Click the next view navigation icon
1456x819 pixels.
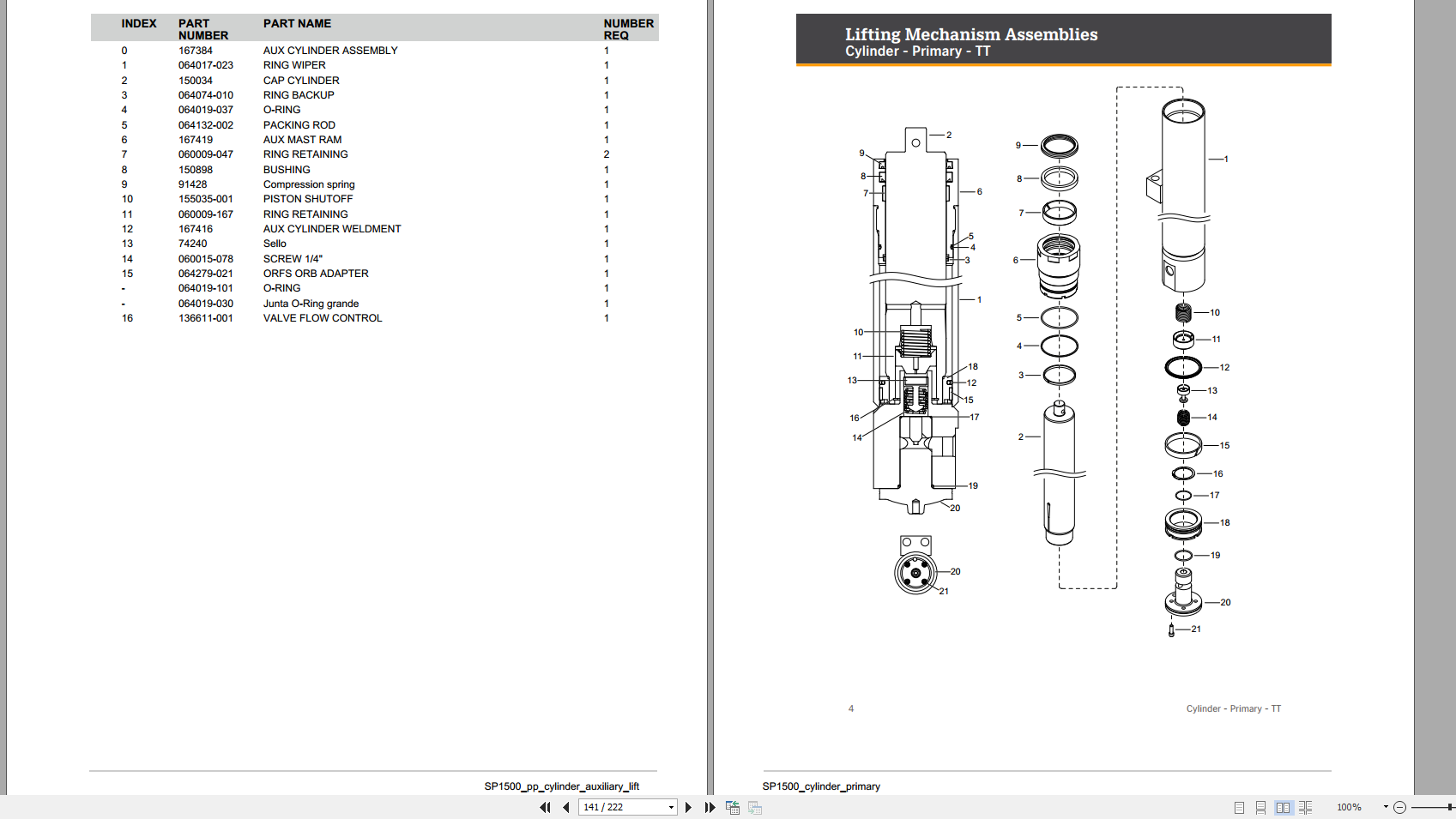[x=755, y=807]
